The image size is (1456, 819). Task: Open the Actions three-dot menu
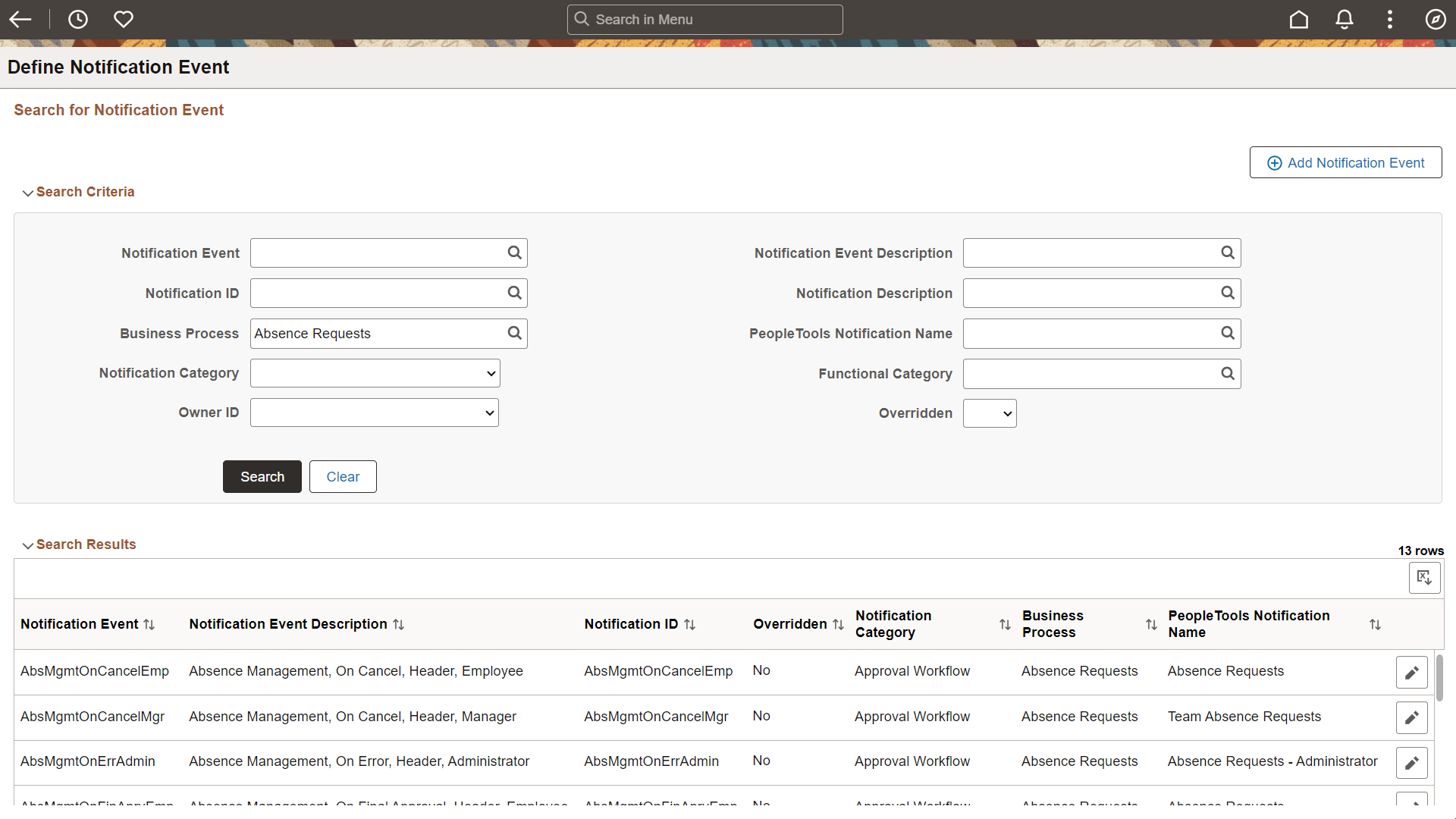[1390, 20]
